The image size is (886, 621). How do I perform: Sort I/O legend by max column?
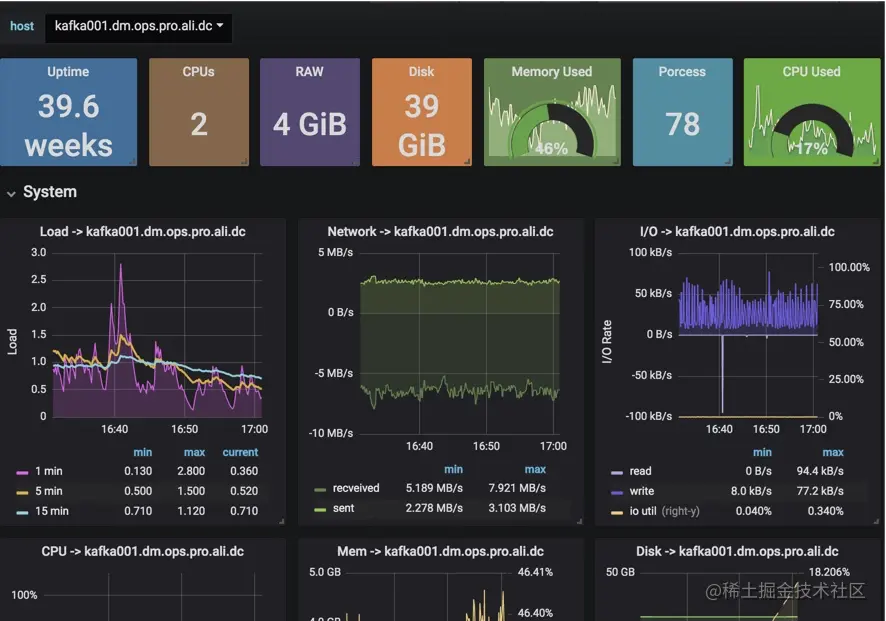point(833,452)
